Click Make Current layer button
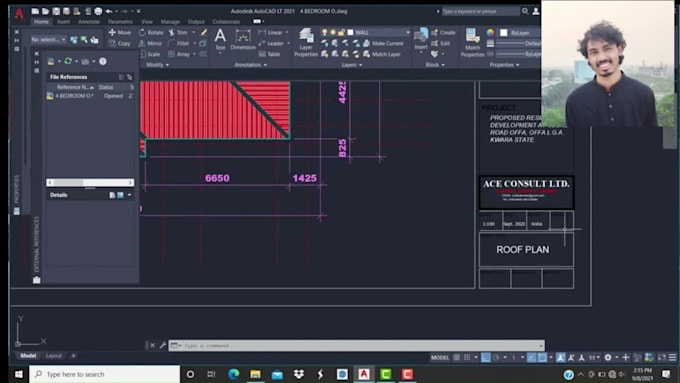 pyautogui.click(x=383, y=43)
